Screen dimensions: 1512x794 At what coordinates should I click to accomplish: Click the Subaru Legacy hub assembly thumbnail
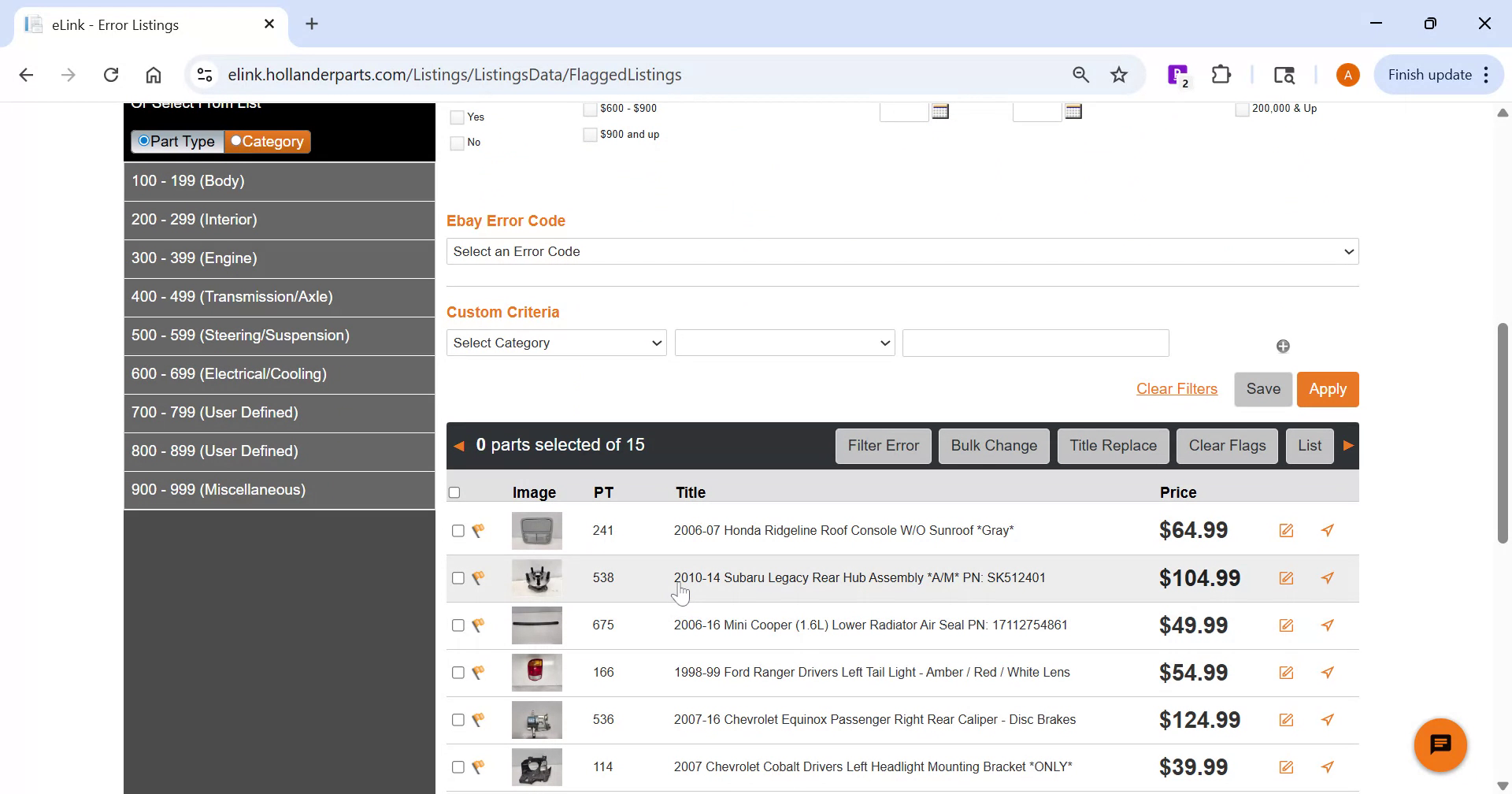pos(536,577)
